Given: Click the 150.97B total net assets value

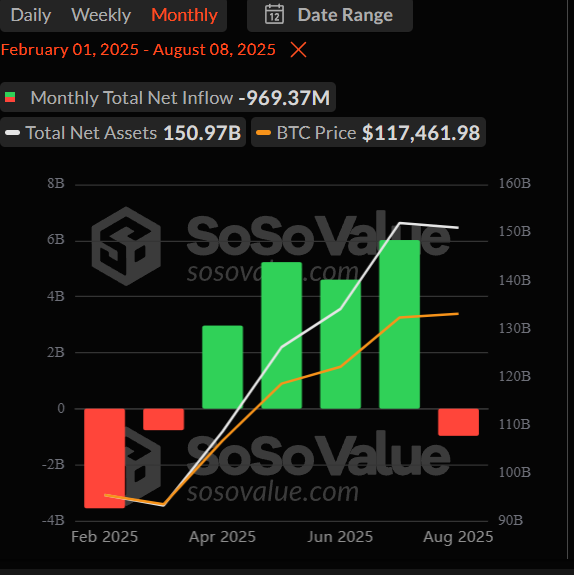Looking at the screenshot, I should coord(202,133).
